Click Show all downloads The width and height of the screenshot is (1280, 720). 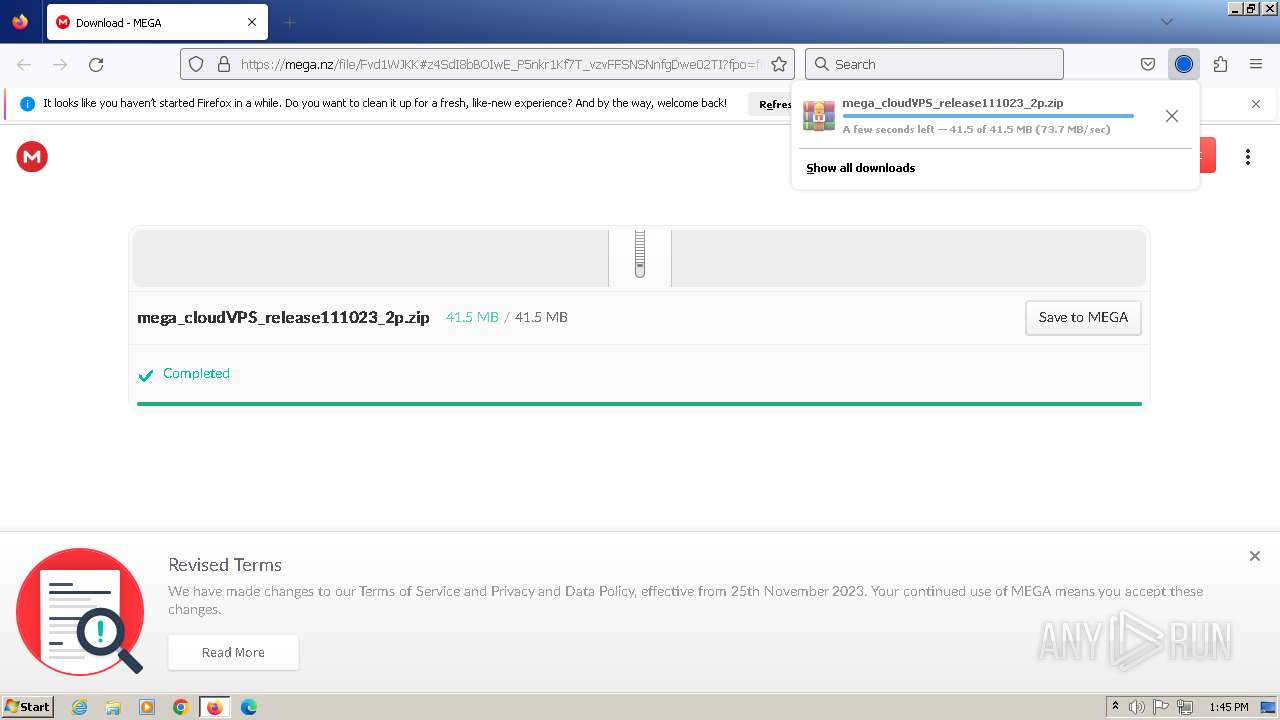(x=861, y=168)
